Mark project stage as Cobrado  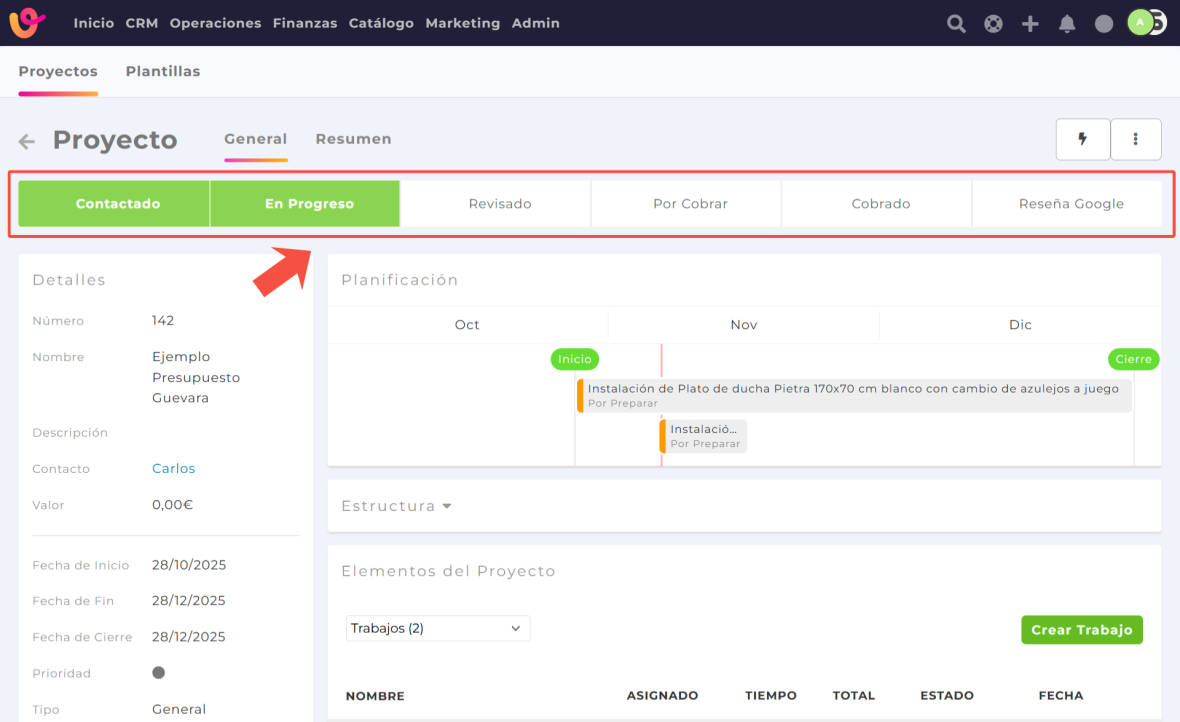pyautogui.click(x=880, y=204)
